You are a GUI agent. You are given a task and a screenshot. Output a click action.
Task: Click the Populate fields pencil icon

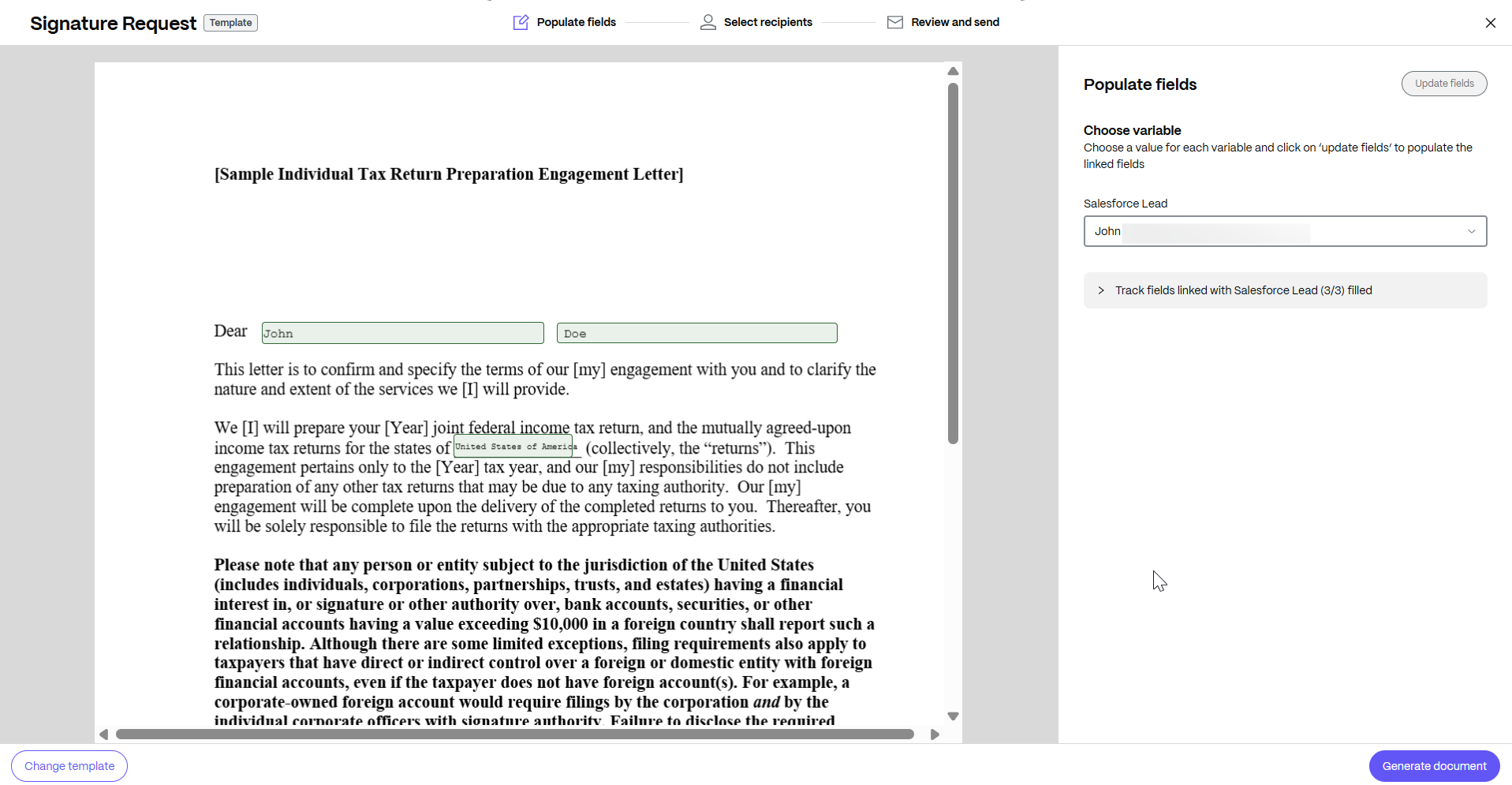pos(521,22)
